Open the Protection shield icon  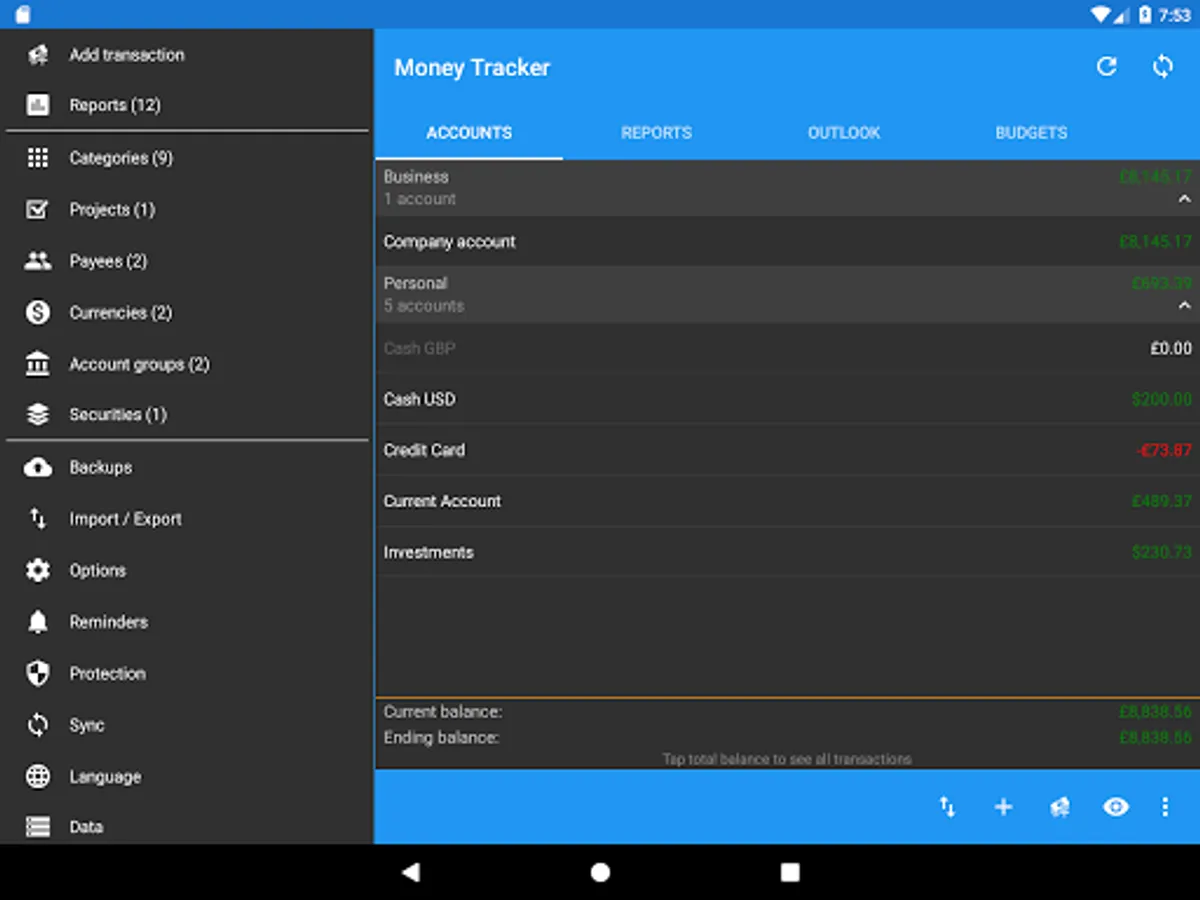click(38, 673)
